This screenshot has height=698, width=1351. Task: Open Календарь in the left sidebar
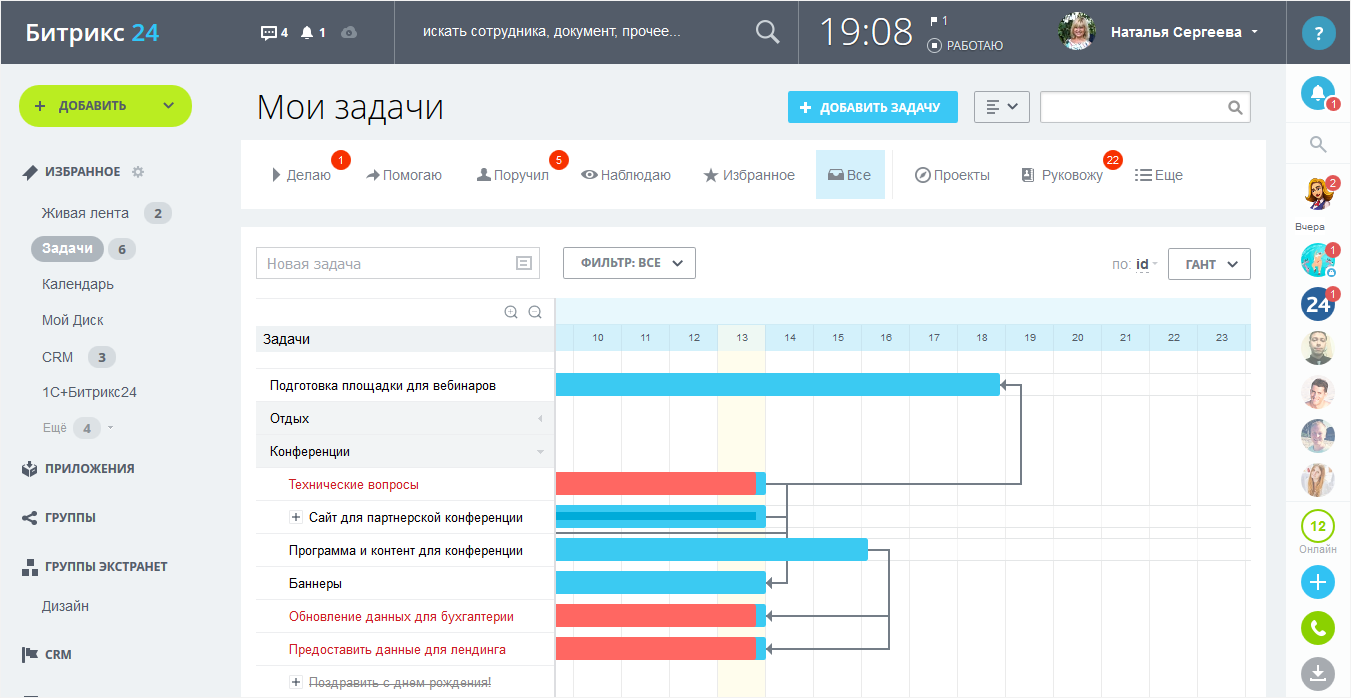pos(78,284)
